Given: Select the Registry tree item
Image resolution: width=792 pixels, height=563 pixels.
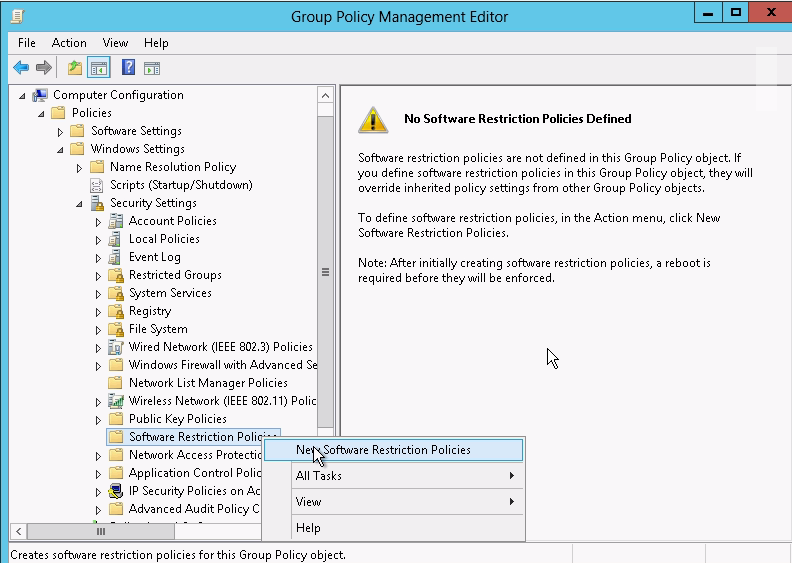Looking at the screenshot, I should pyautogui.click(x=150, y=311).
